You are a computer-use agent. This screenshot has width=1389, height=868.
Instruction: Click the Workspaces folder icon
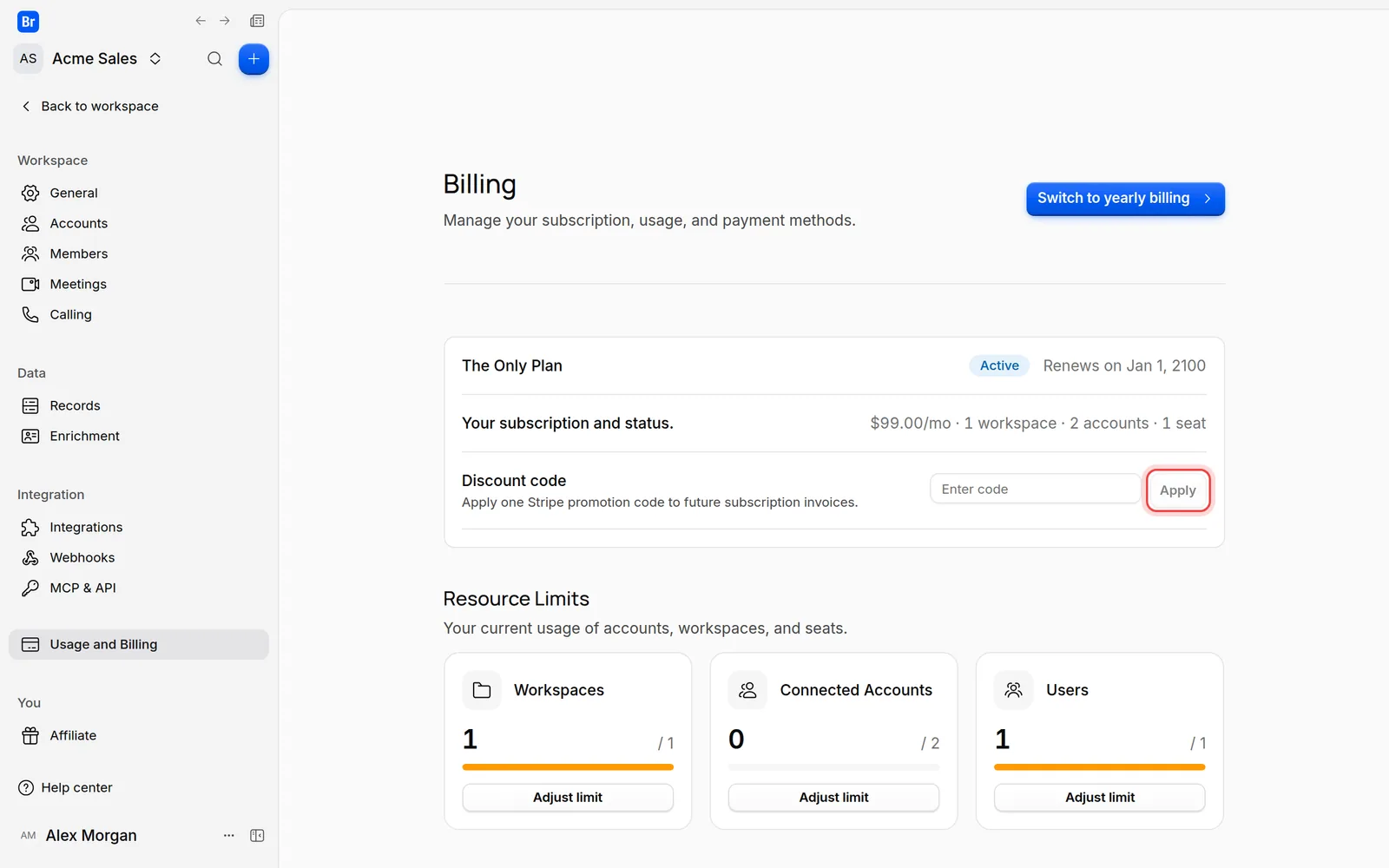click(x=482, y=690)
